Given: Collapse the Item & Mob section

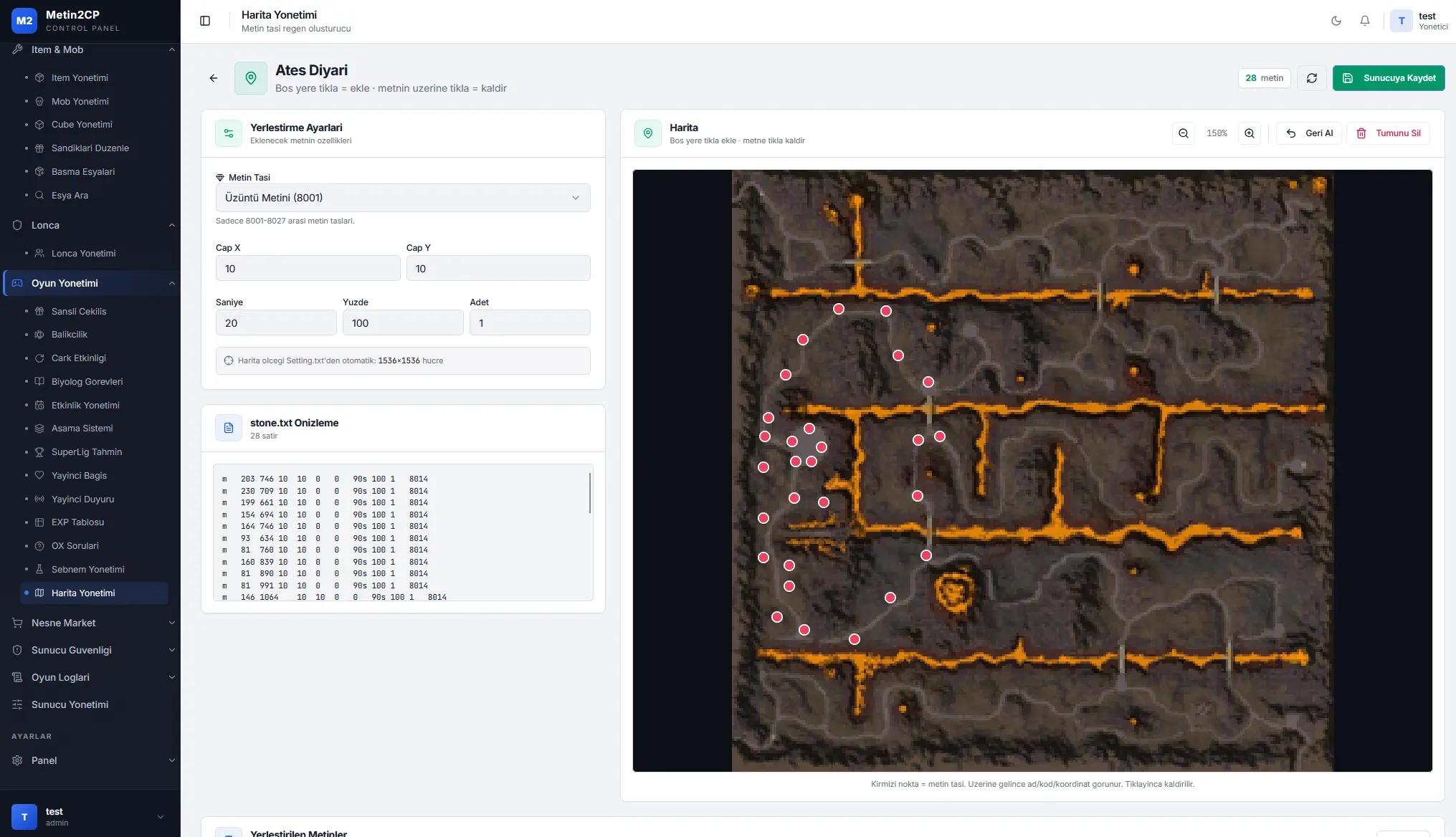Looking at the screenshot, I should pyautogui.click(x=90, y=49).
